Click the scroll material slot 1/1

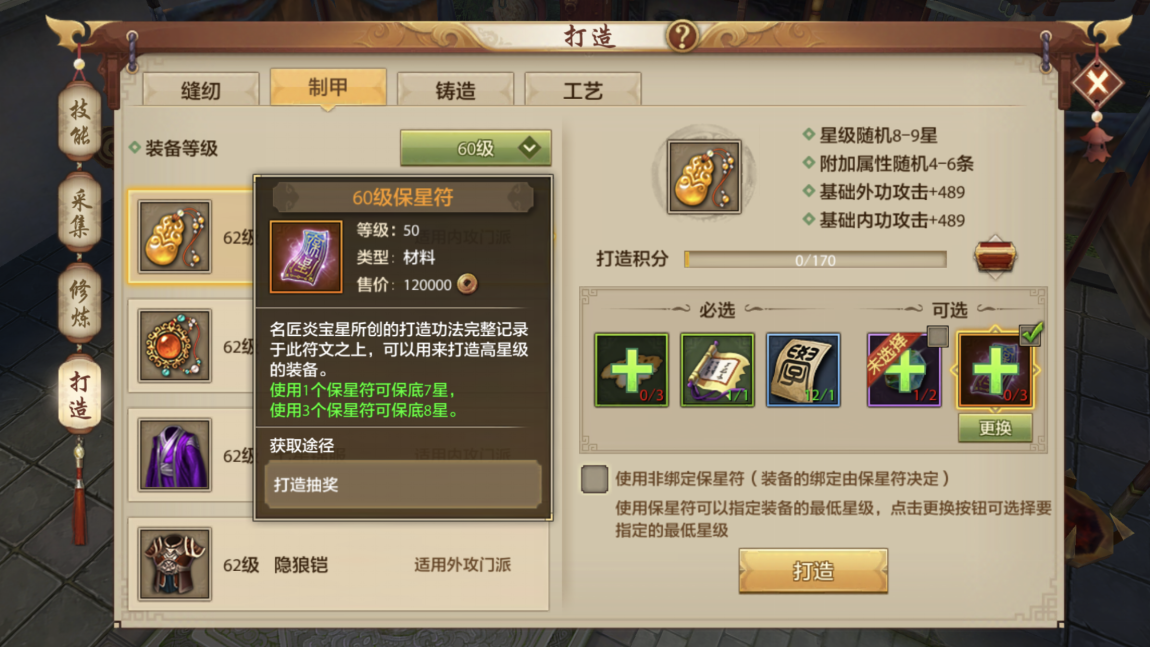point(717,370)
